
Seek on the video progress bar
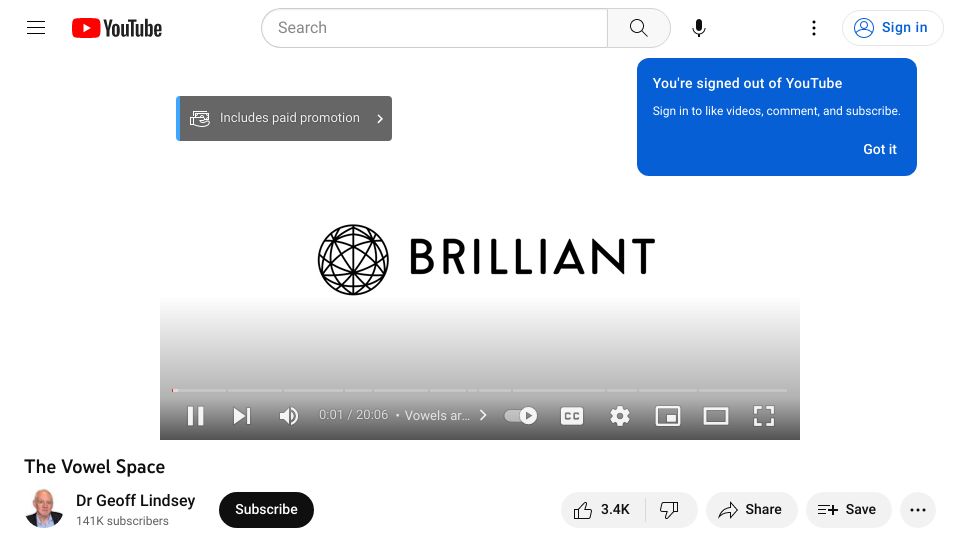479,390
